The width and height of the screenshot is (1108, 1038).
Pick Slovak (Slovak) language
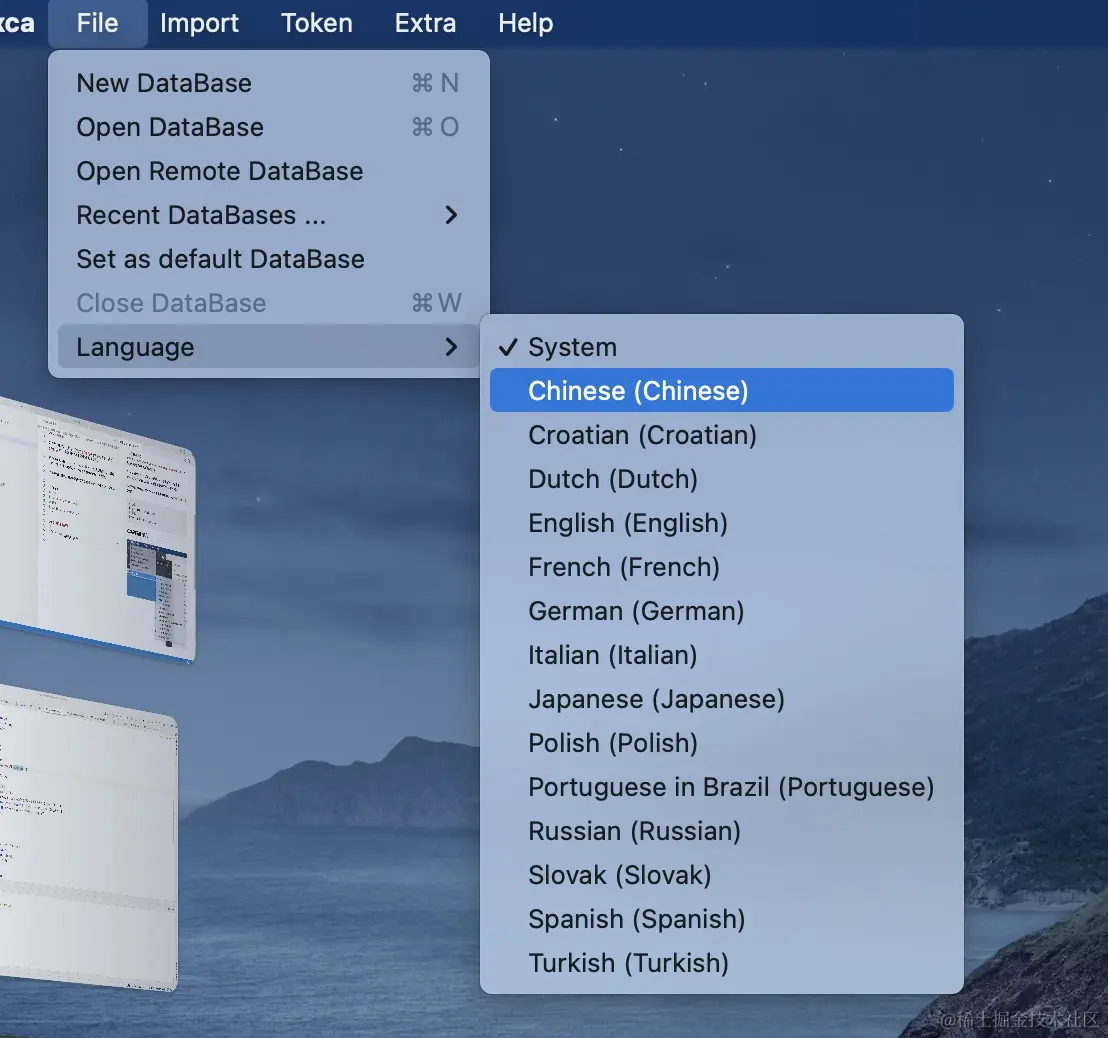click(x=721, y=875)
